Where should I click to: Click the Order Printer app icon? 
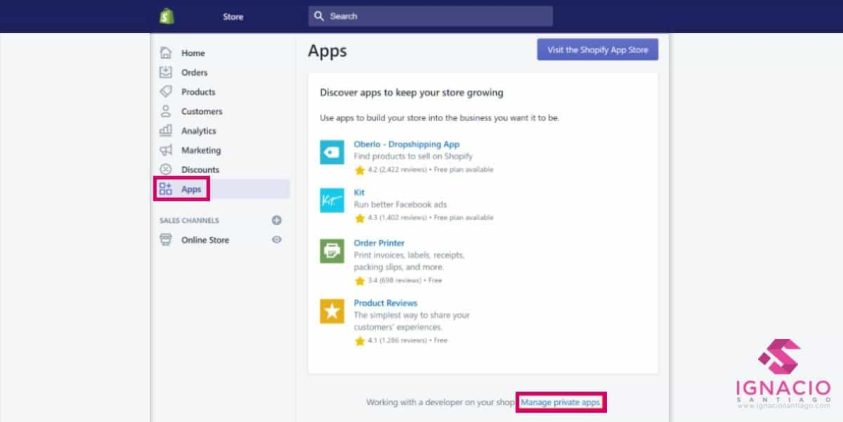(332, 251)
